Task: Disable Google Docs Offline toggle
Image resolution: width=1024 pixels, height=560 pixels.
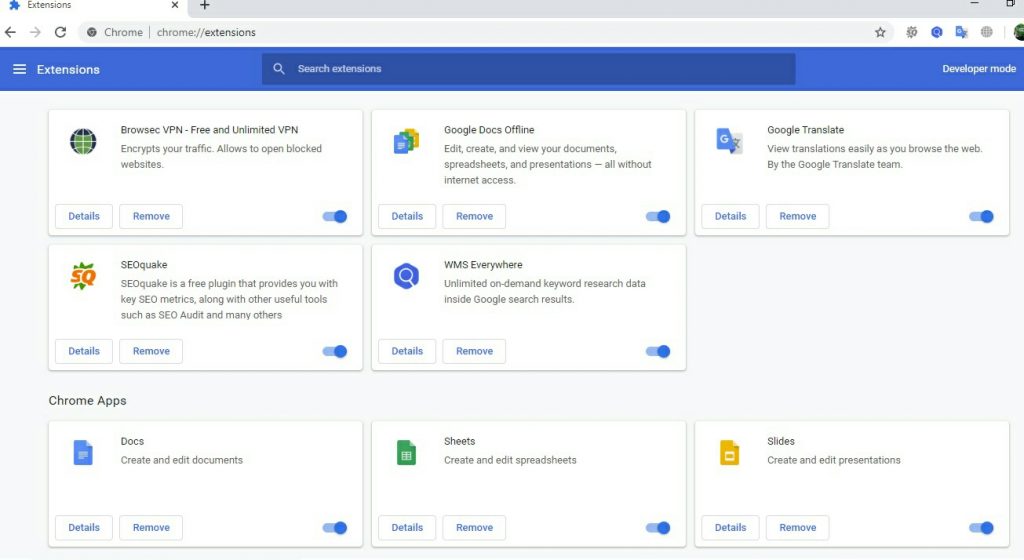Action: tap(658, 216)
